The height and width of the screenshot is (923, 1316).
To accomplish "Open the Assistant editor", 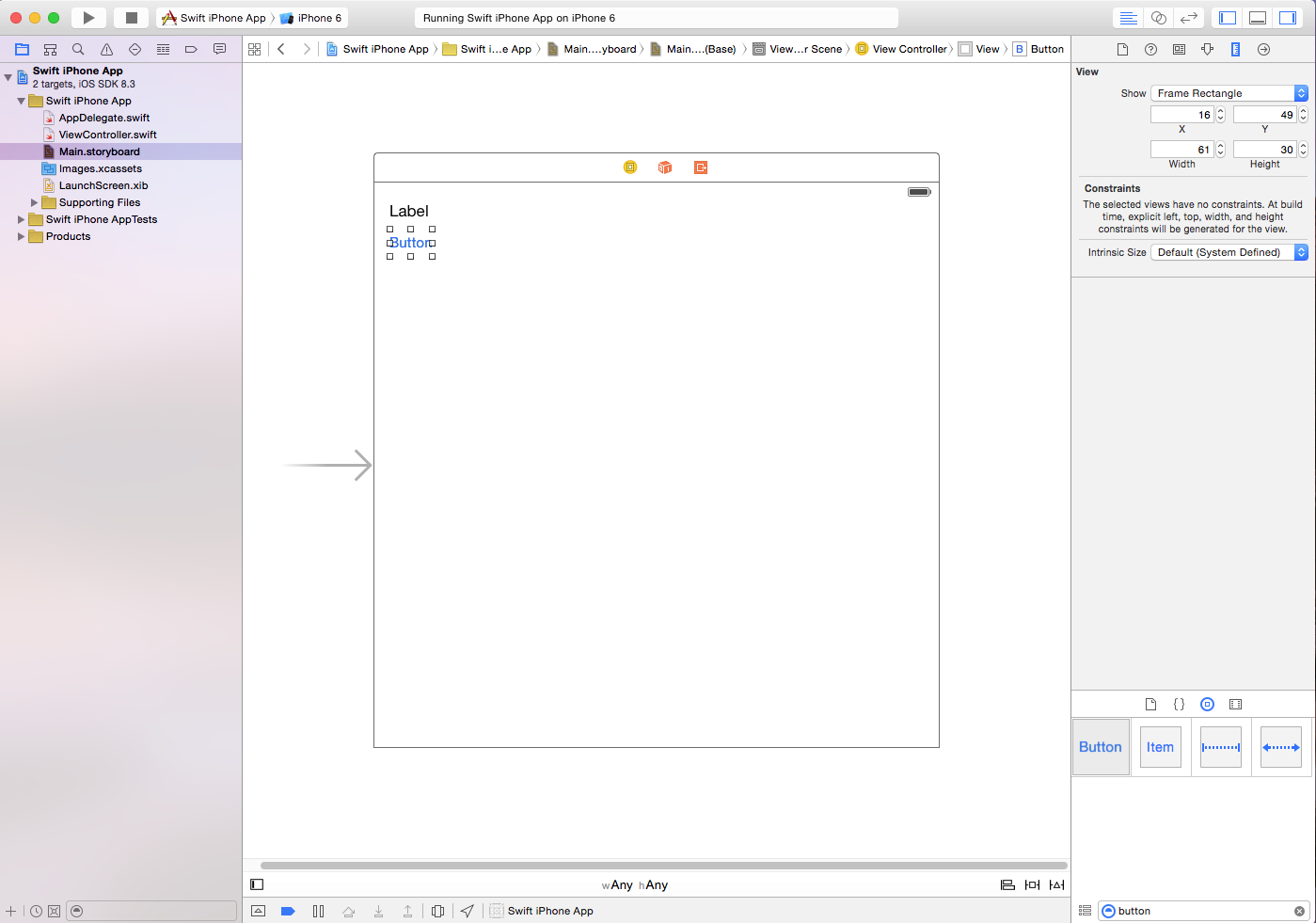I will point(1159,18).
